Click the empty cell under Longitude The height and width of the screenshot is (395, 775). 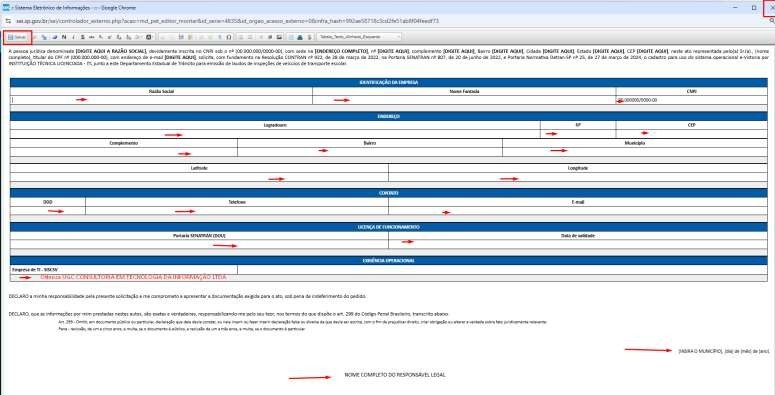pyautogui.click(x=578, y=177)
